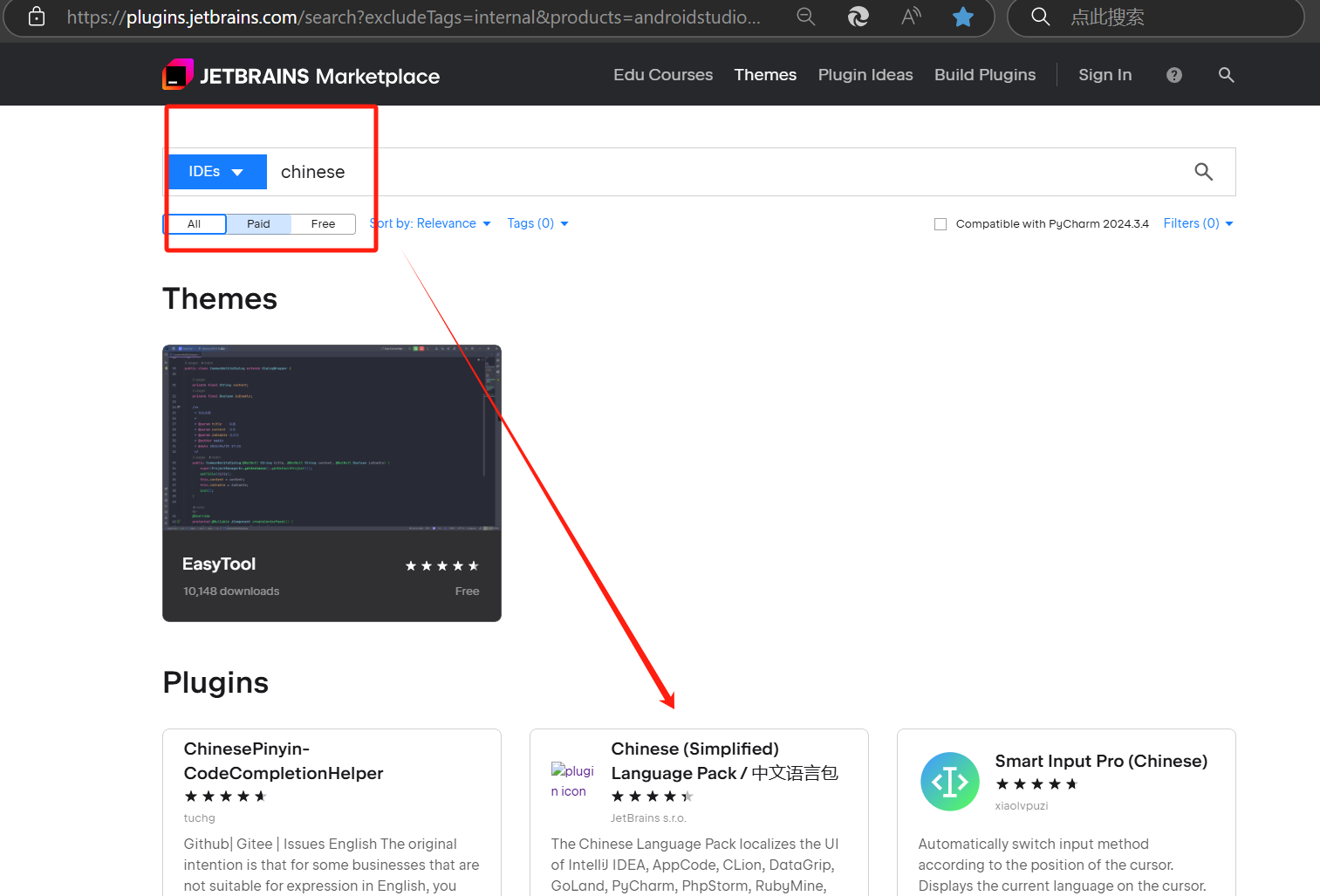Screen dimensions: 1320x896
Task: Click EasyTool five-star rating
Action: (442, 566)
